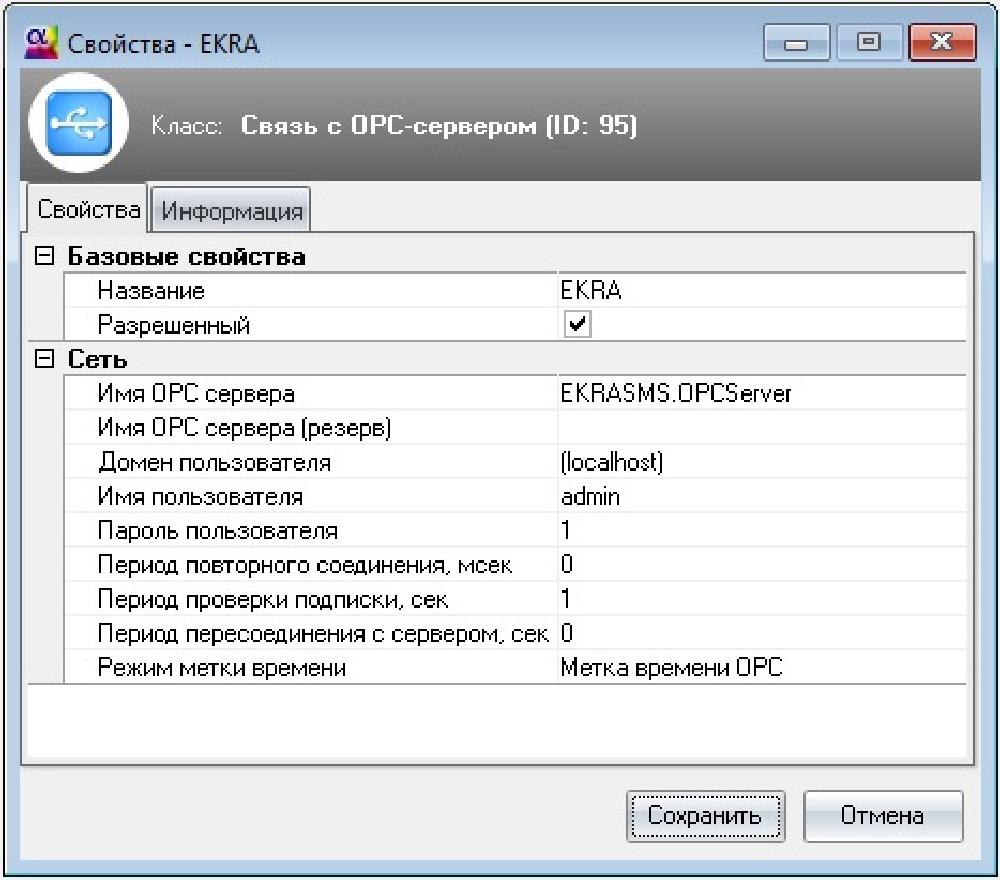This screenshot has width=1000, height=880.
Task: Select the Разрешенный property label
Action: (173, 325)
